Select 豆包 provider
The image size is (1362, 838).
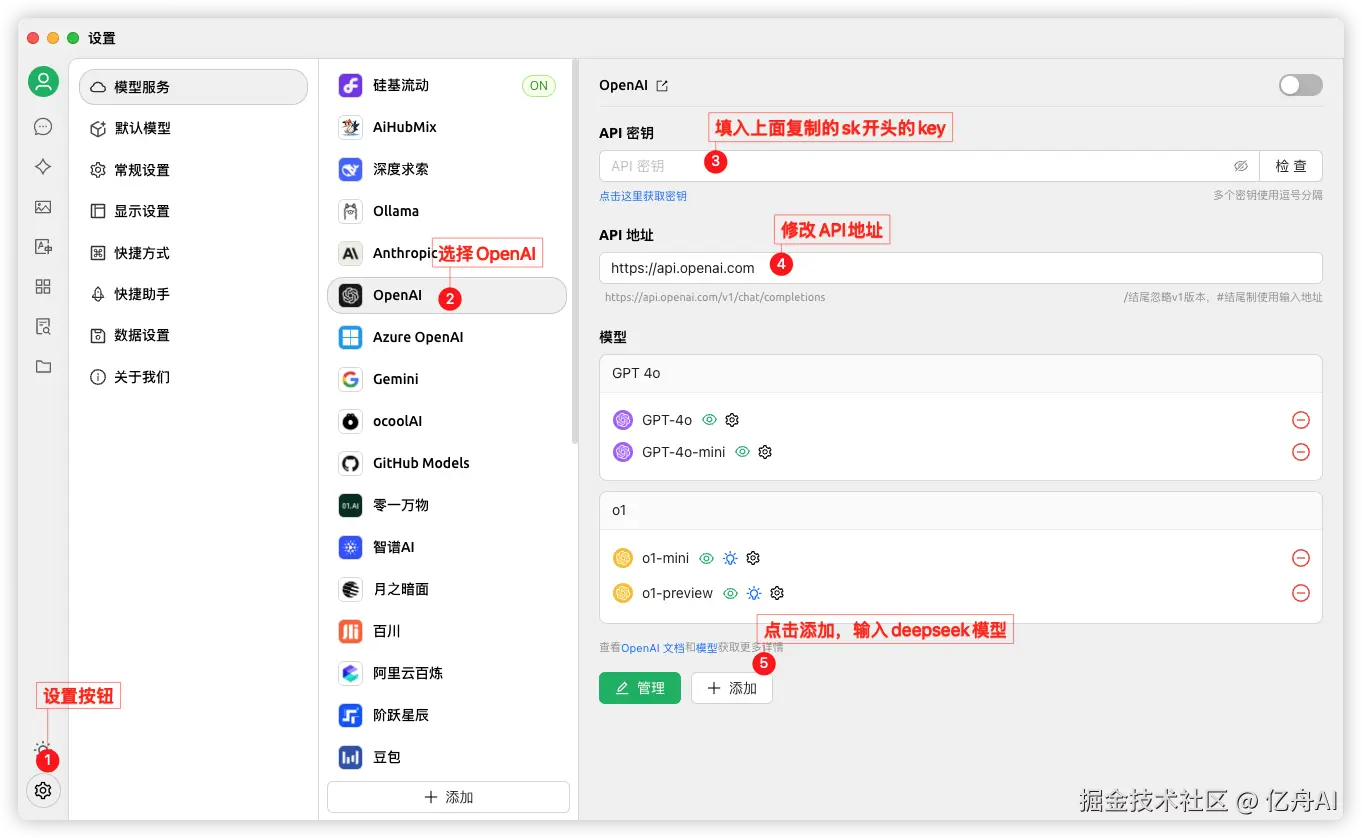tap(447, 757)
